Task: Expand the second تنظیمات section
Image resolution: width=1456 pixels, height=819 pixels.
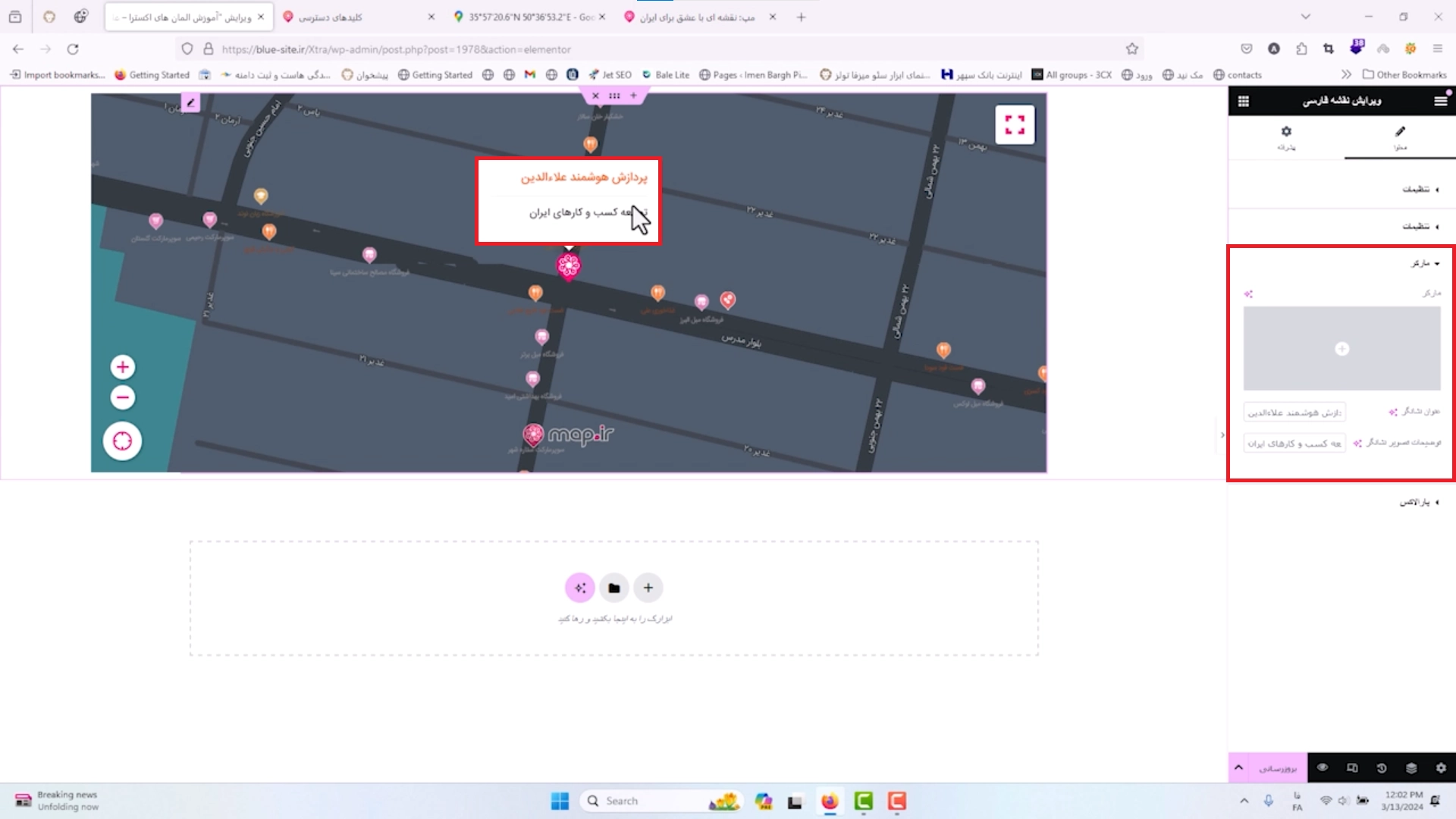Action: click(x=1342, y=226)
